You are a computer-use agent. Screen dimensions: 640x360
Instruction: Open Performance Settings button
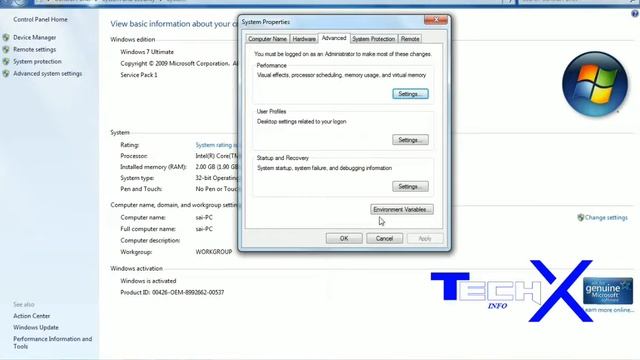[x=410, y=94]
